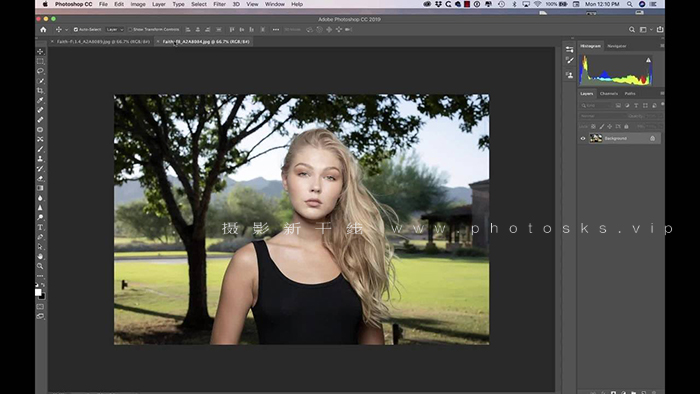Image resolution: width=700 pixels, height=394 pixels.
Task: Enable the Auto-Select checkbox
Action: click(x=75, y=29)
